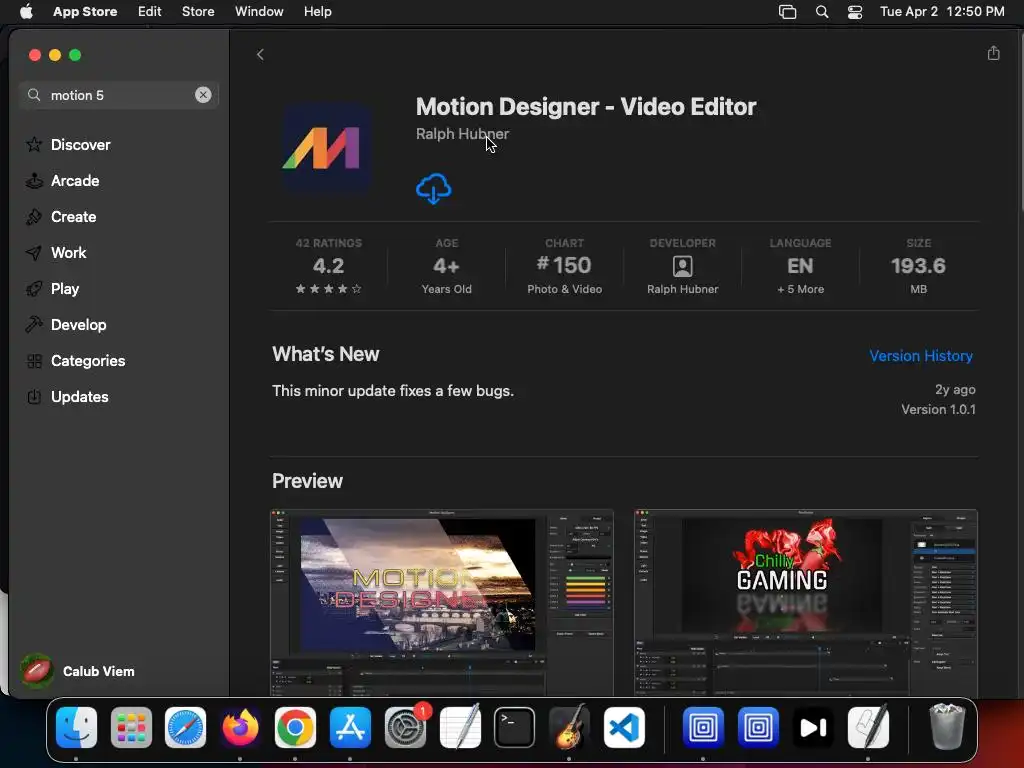Viewport: 1024px width, 768px height.
Task: Open the first Motion Designer preview screenshot
Action: tap(442, 602)
